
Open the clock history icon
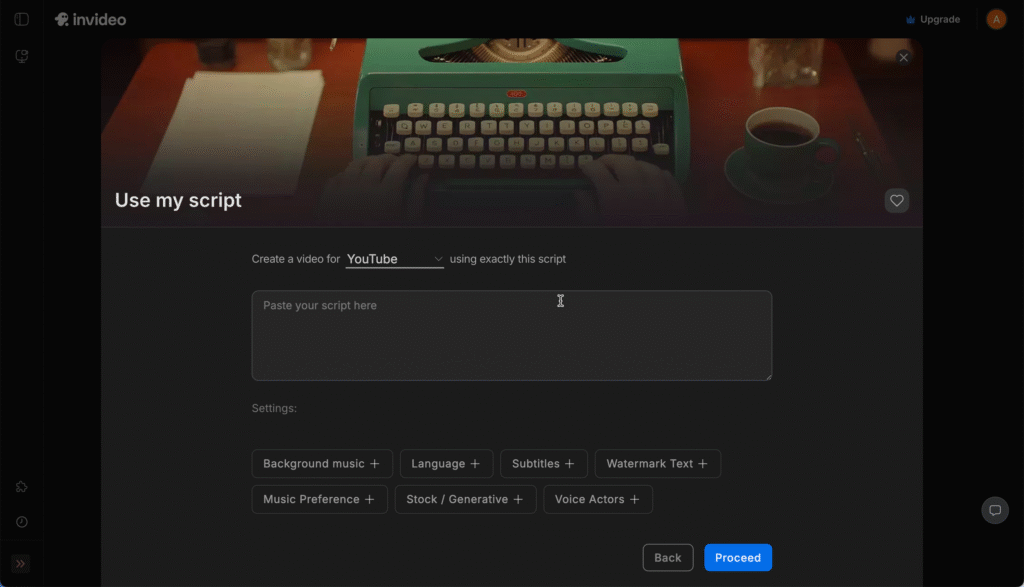coord(21,522)
